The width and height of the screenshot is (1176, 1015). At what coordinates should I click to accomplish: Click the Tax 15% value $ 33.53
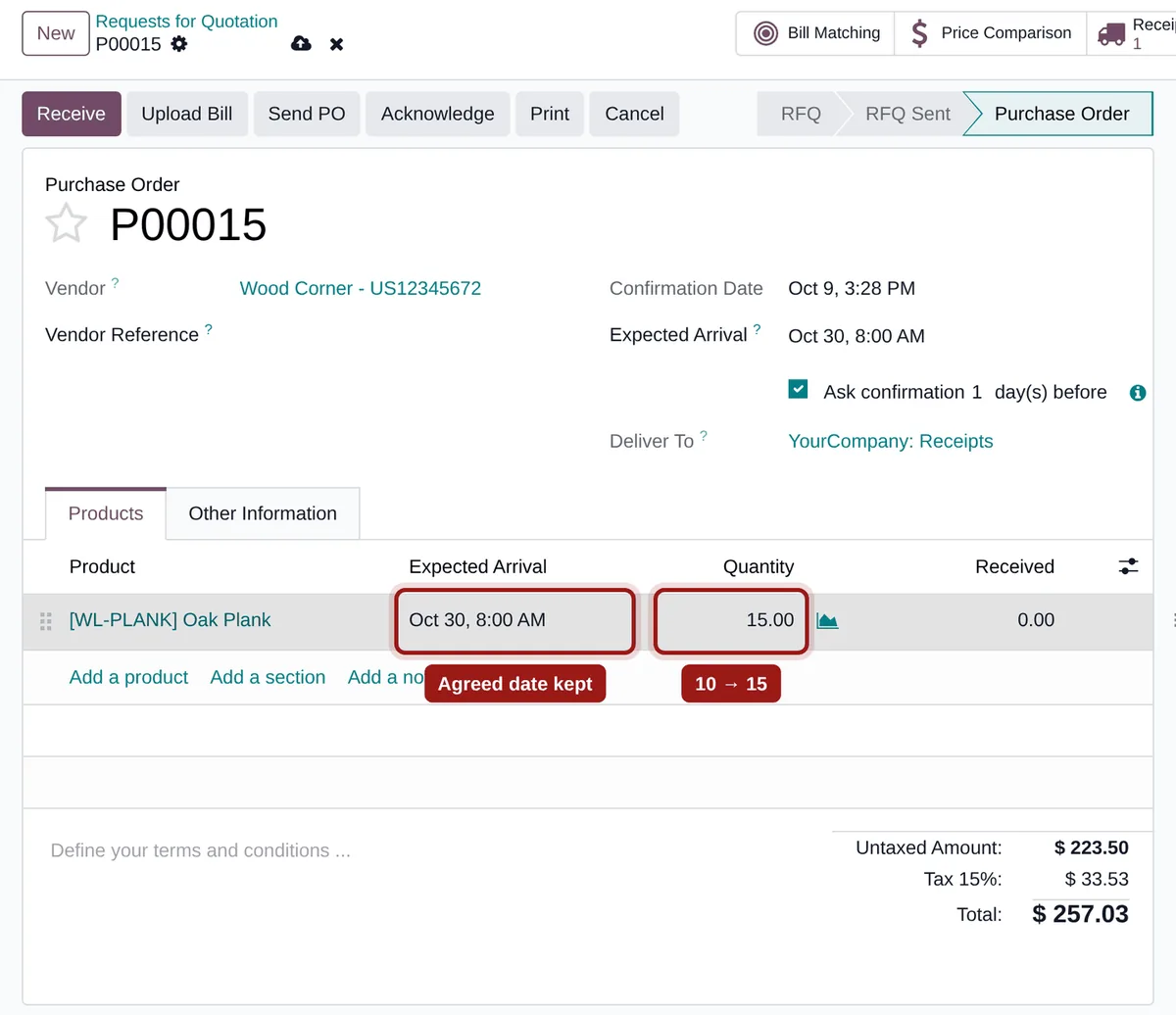tap(1097, 879)
